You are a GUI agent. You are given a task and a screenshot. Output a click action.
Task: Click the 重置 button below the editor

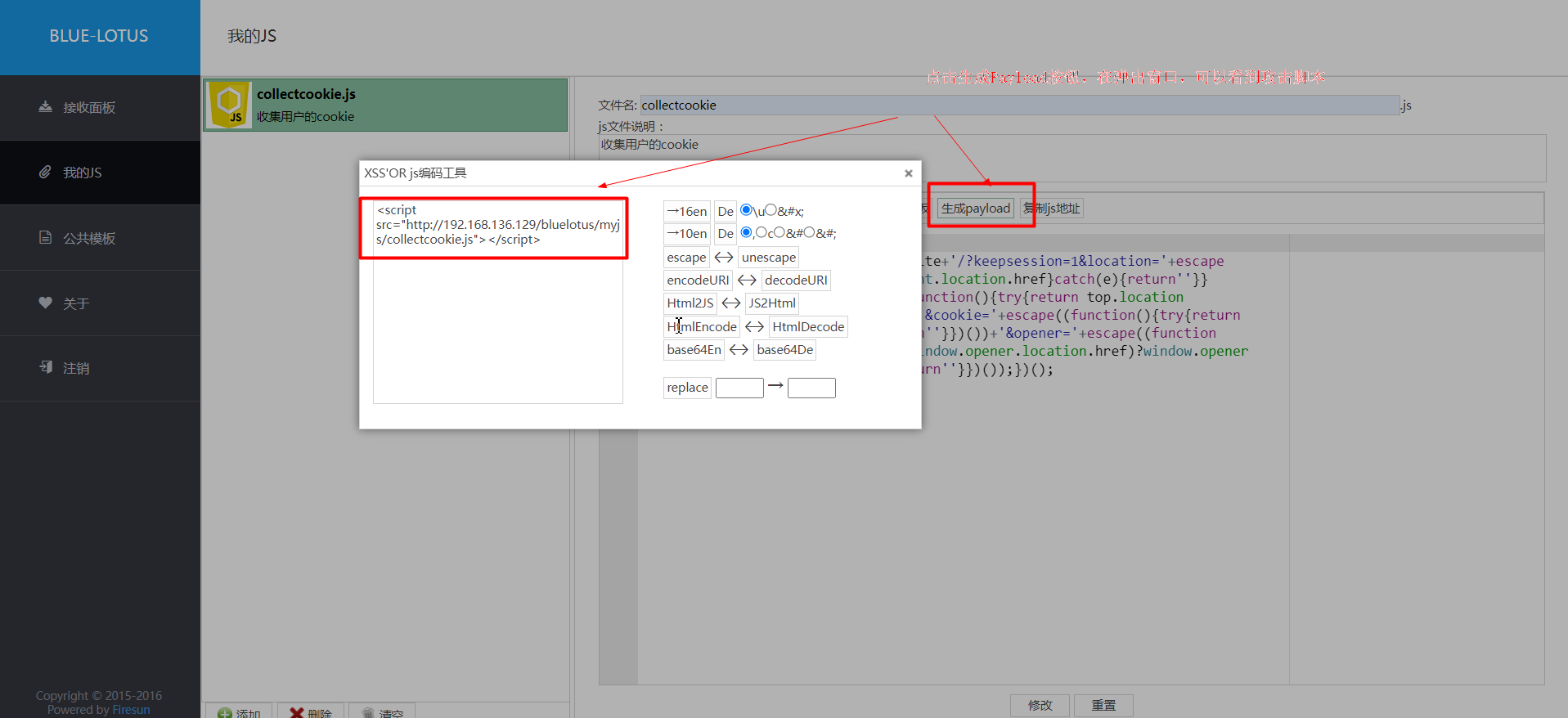[x=1103, y=705]
